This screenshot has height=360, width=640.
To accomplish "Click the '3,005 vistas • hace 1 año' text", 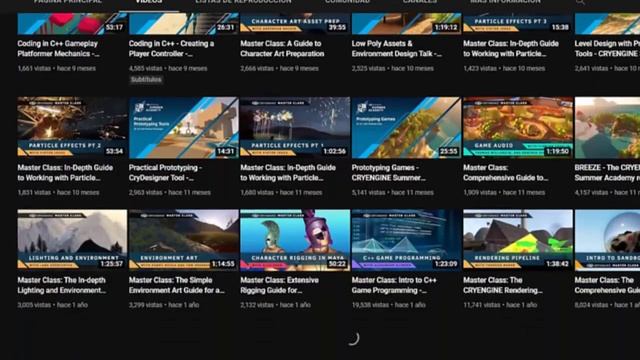I will [53, 305].
